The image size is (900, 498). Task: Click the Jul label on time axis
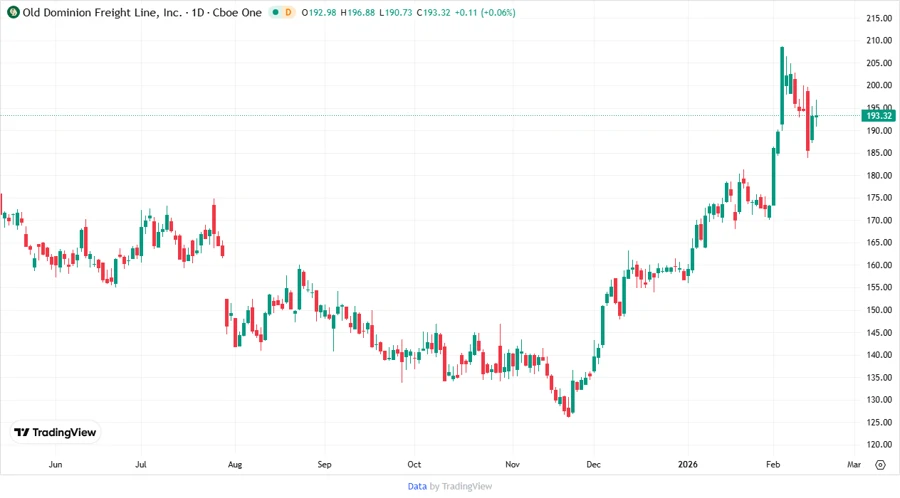pos(141,465)
